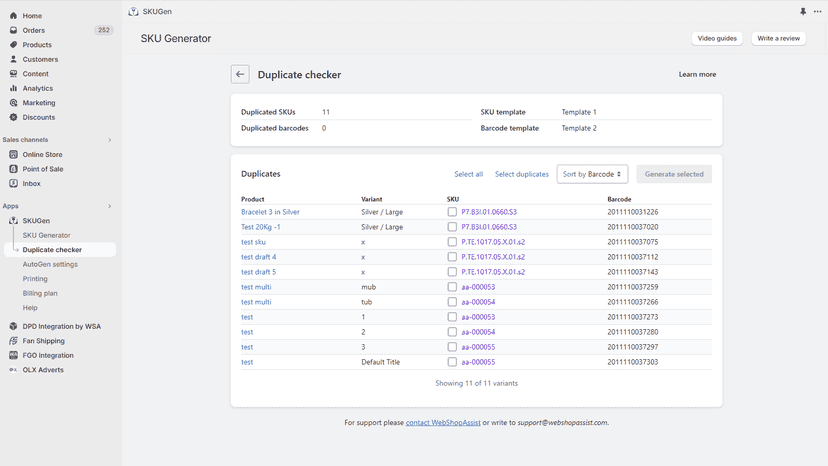Open Billing plan in the sidebar
Image resolution: width=828 pixels, height=466 pixels.
[40, 293]
